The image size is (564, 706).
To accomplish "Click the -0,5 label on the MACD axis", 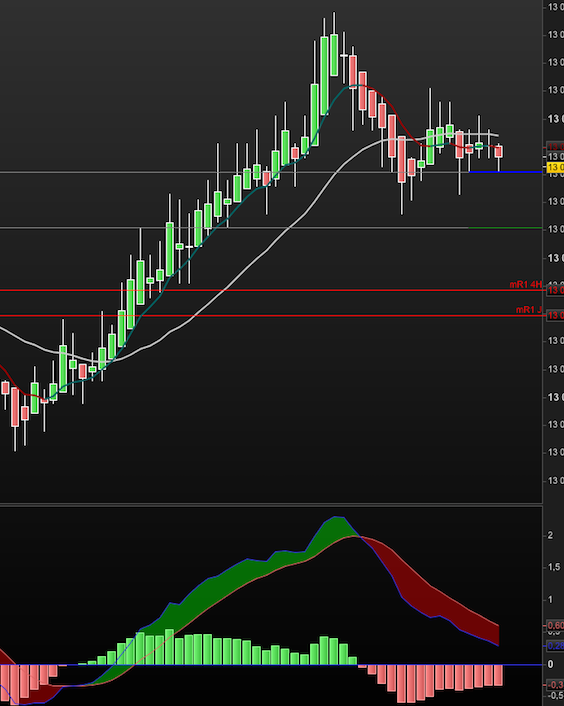I will pos(555,696).
